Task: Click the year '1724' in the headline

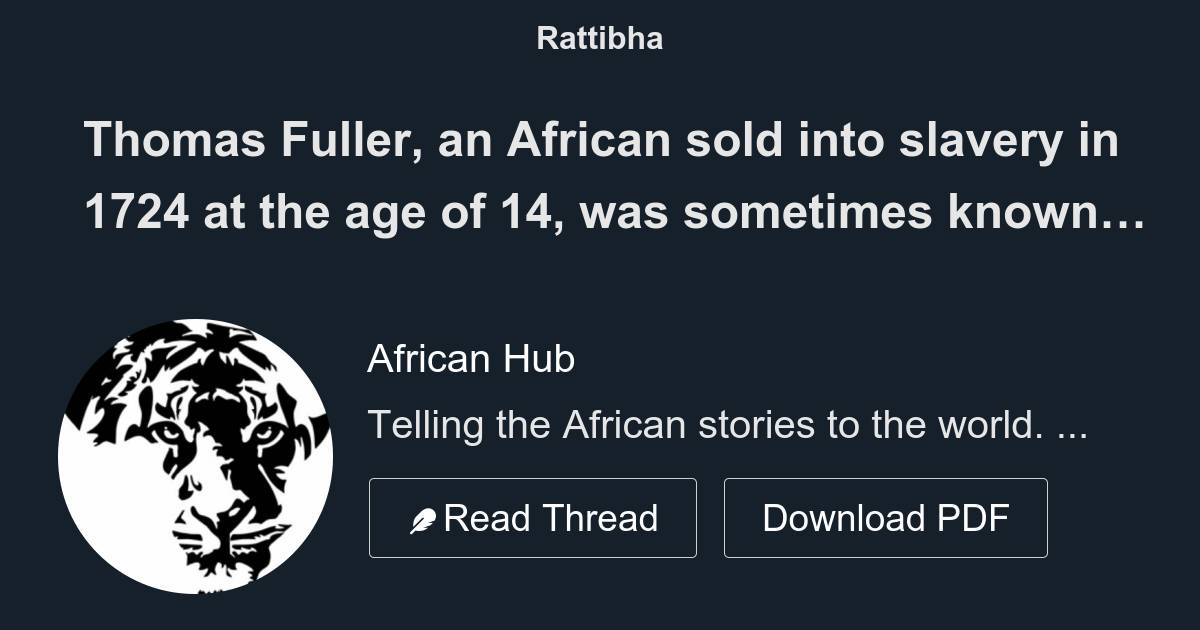Action: point(137,213)
